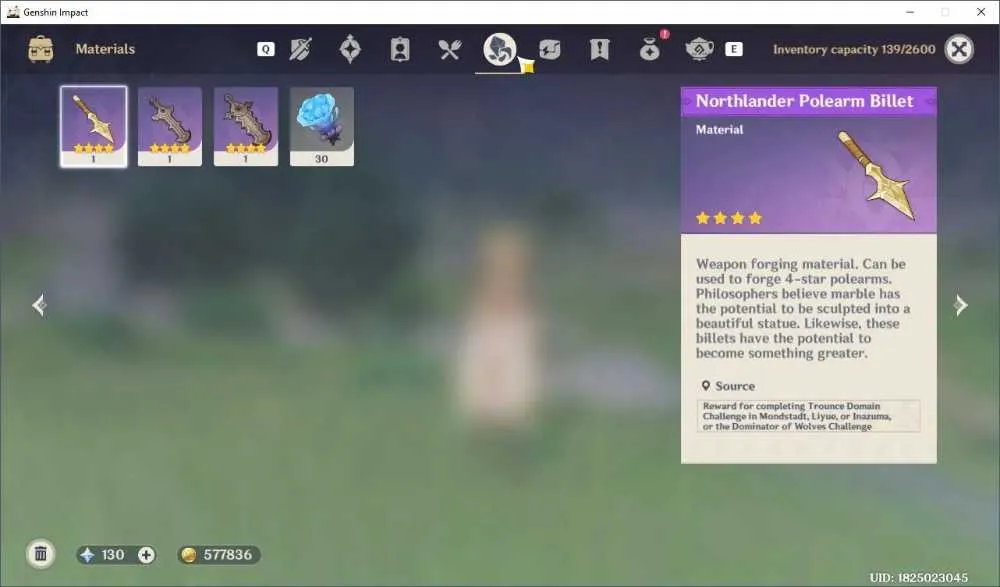Add Primogems with the plus button
Viewport: 1000px width, 587px height.
[x=146, y=555]
